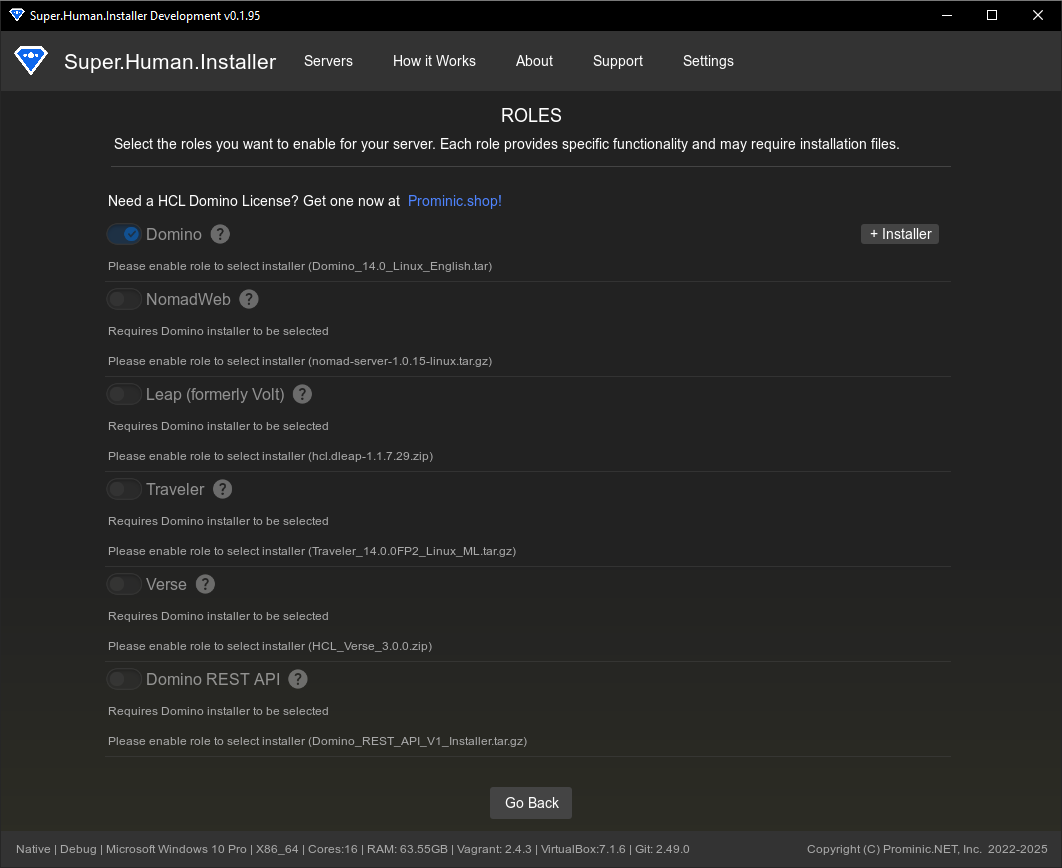
Task: Go to the Settings page
Action: (708, 61)
